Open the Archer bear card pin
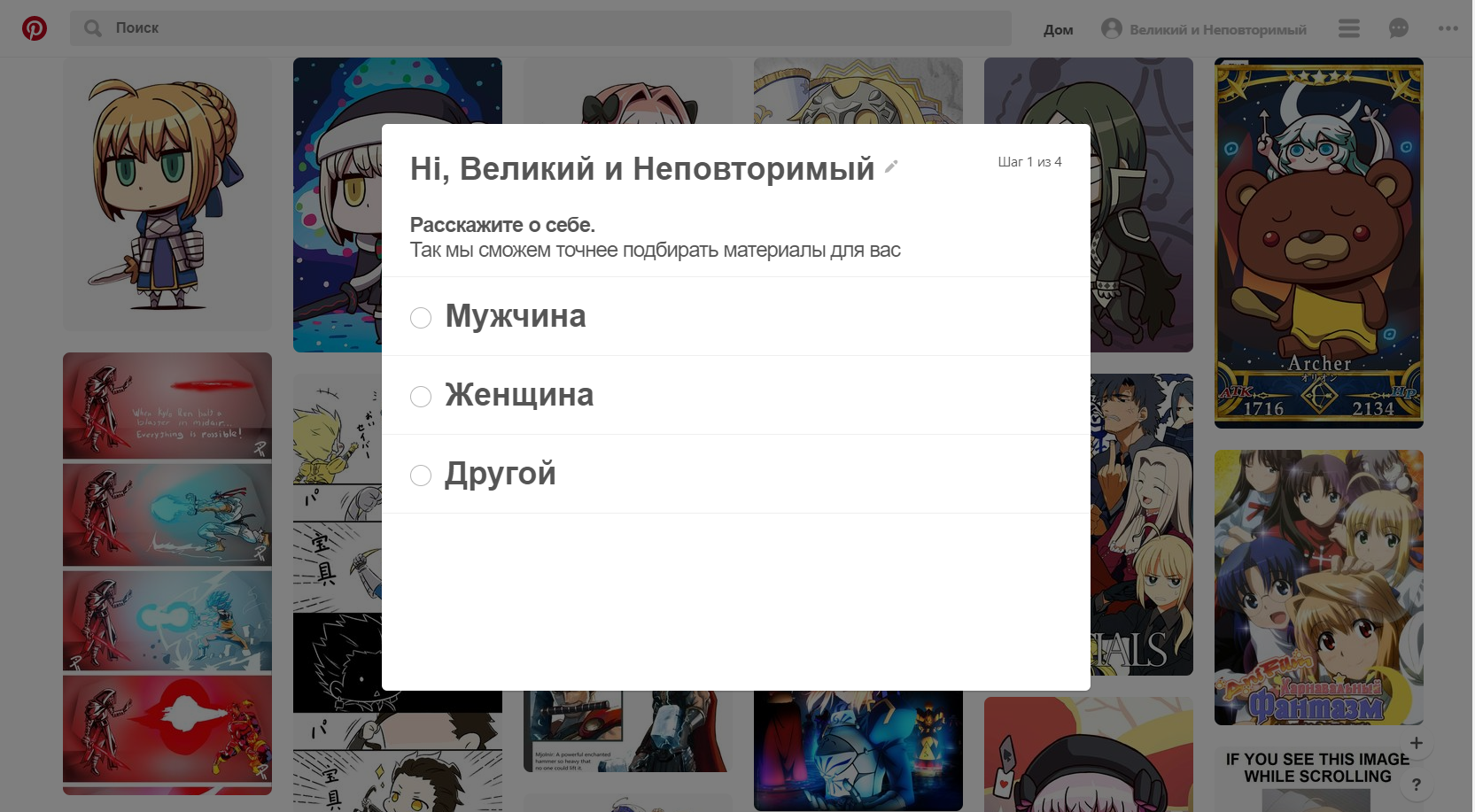1475x812 pixels. [1319, 243]
